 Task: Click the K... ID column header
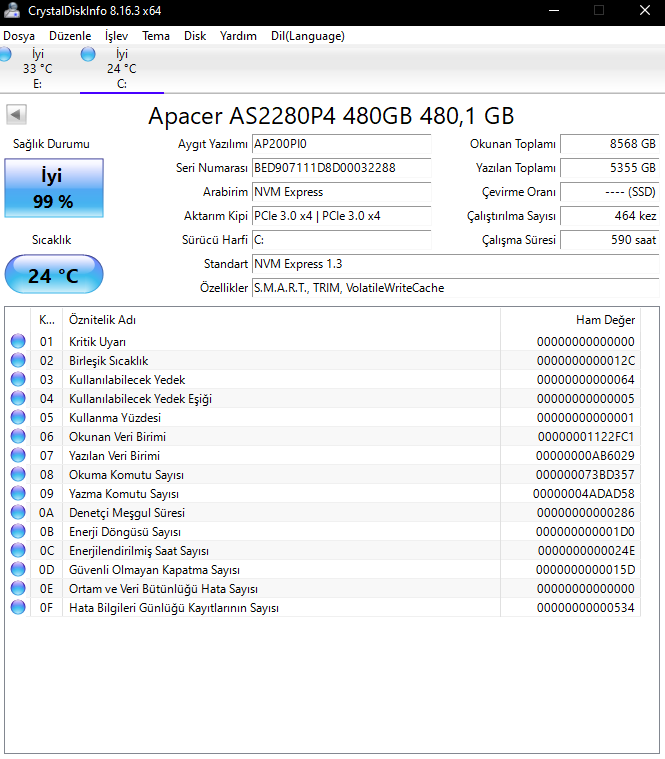pos(46,320)
